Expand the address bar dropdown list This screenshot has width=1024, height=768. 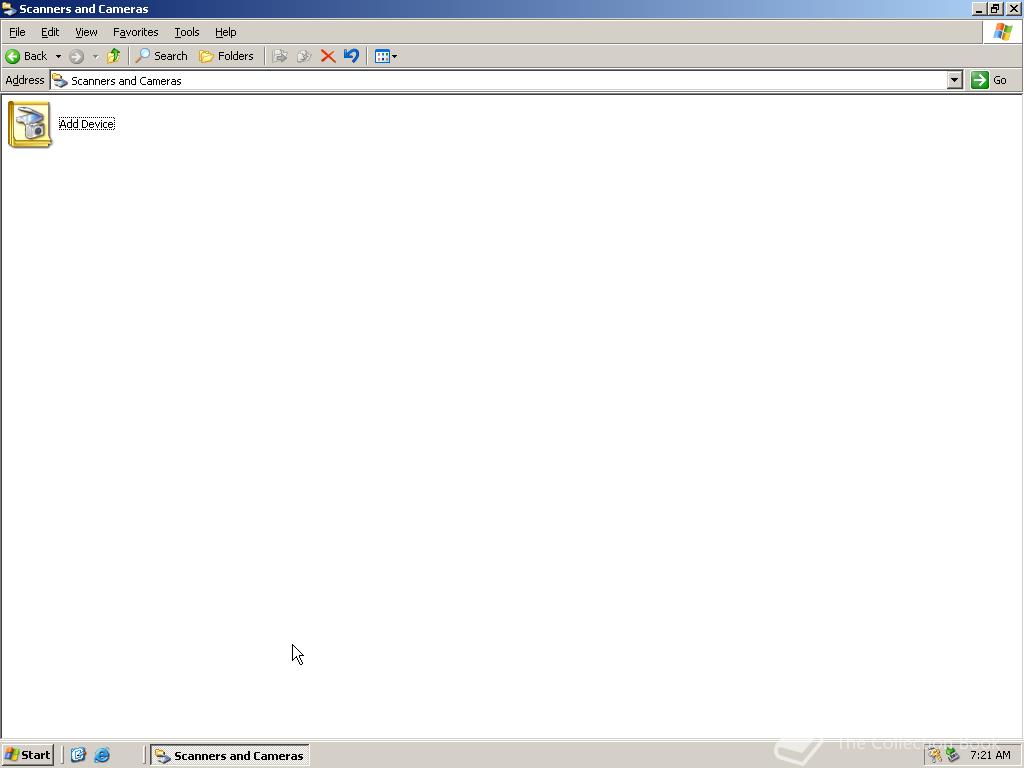[955, 80]
